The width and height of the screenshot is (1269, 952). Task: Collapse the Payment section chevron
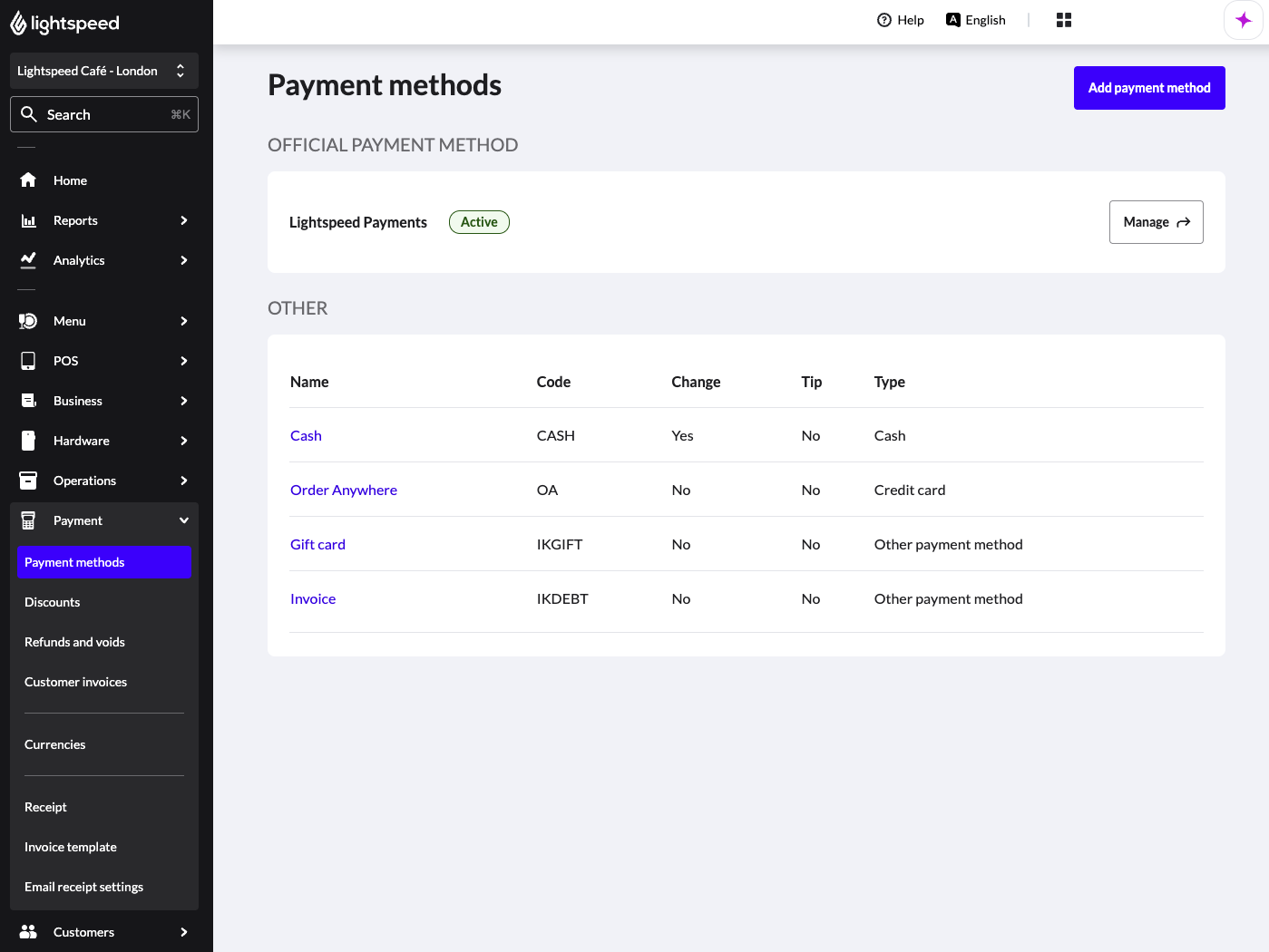click(184, 520)
